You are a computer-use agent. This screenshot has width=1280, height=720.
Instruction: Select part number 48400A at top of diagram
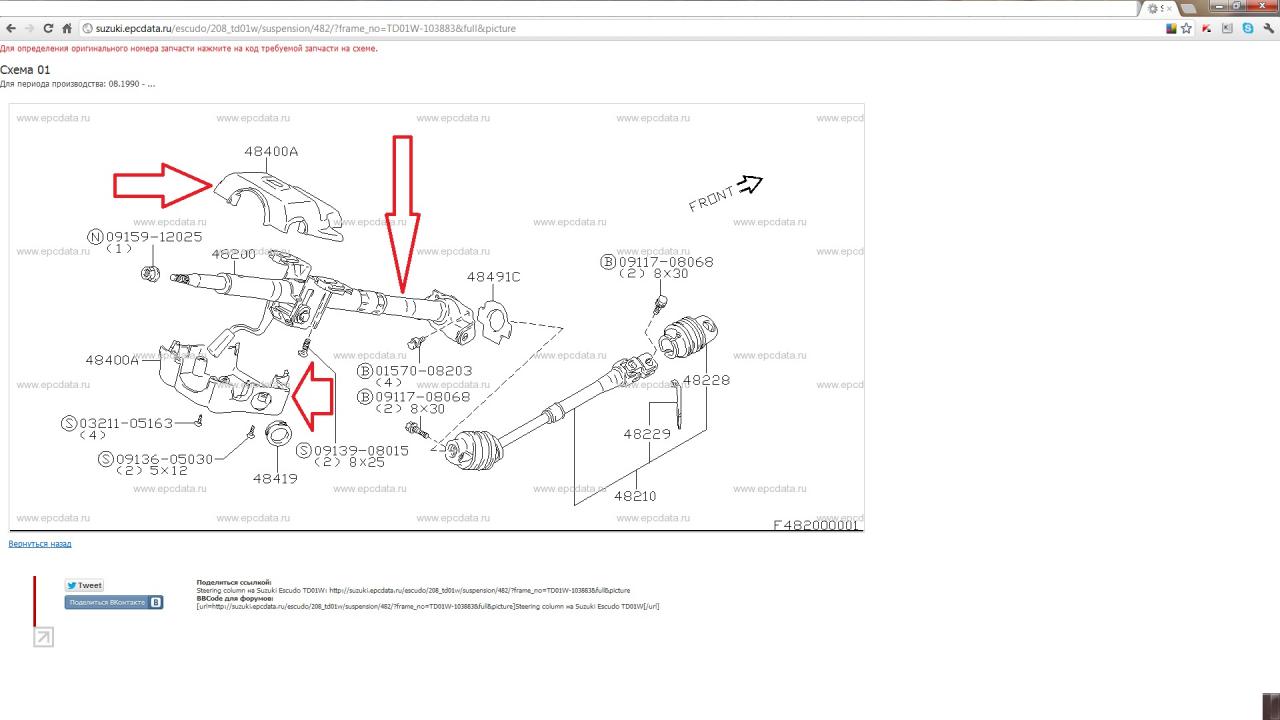point(271,152)
